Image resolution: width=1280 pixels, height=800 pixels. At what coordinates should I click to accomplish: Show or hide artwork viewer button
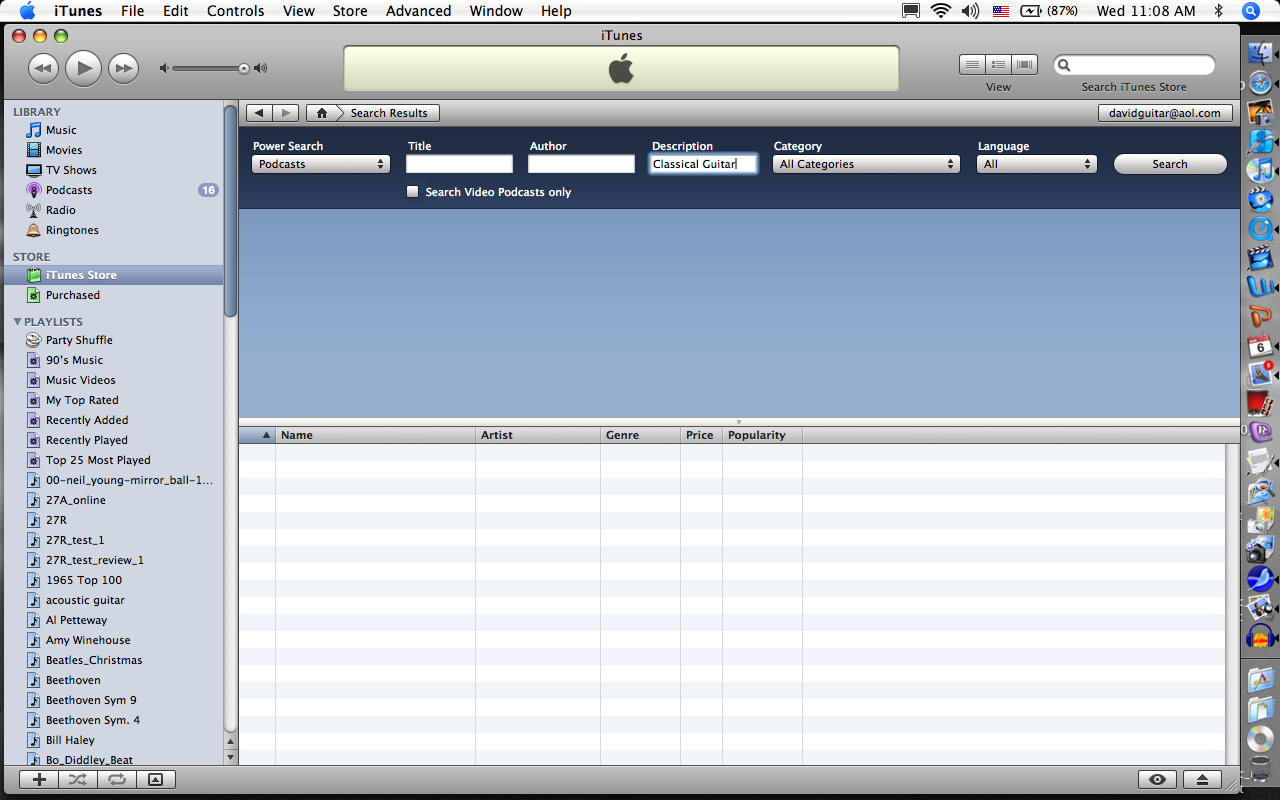click(x=156, y=780)
